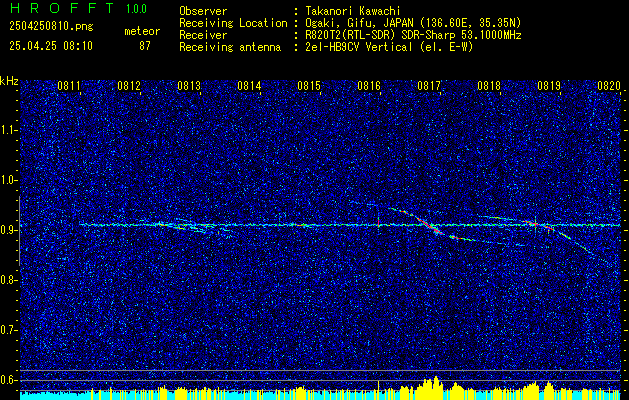The height and width of the screenshot is (400, 629).
Task: Click the 1.1 kHz axis label
Action: pos(8,130)
